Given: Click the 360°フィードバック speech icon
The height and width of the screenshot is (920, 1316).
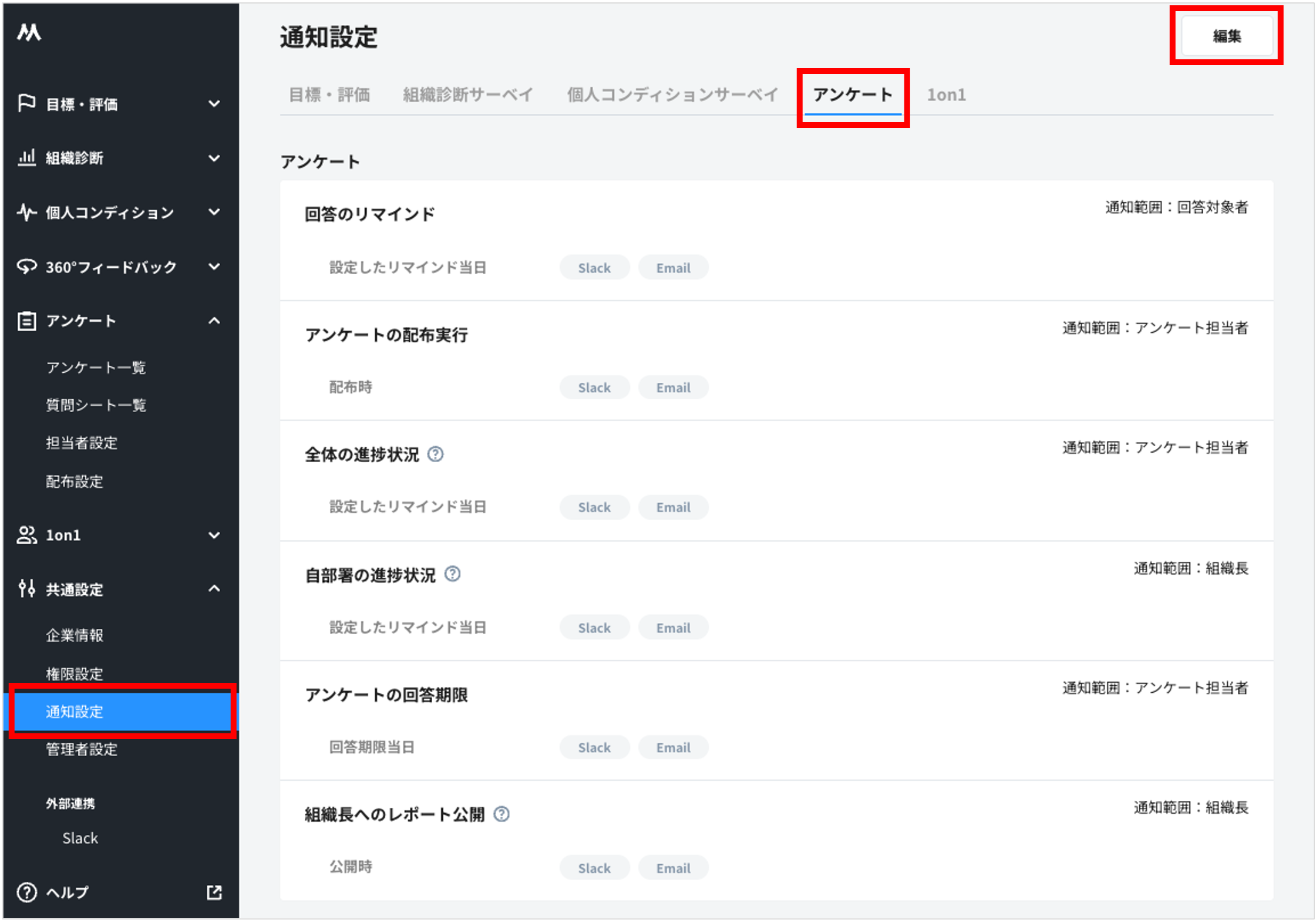Looking at the screenshot, I should click(x=27, y=267).
